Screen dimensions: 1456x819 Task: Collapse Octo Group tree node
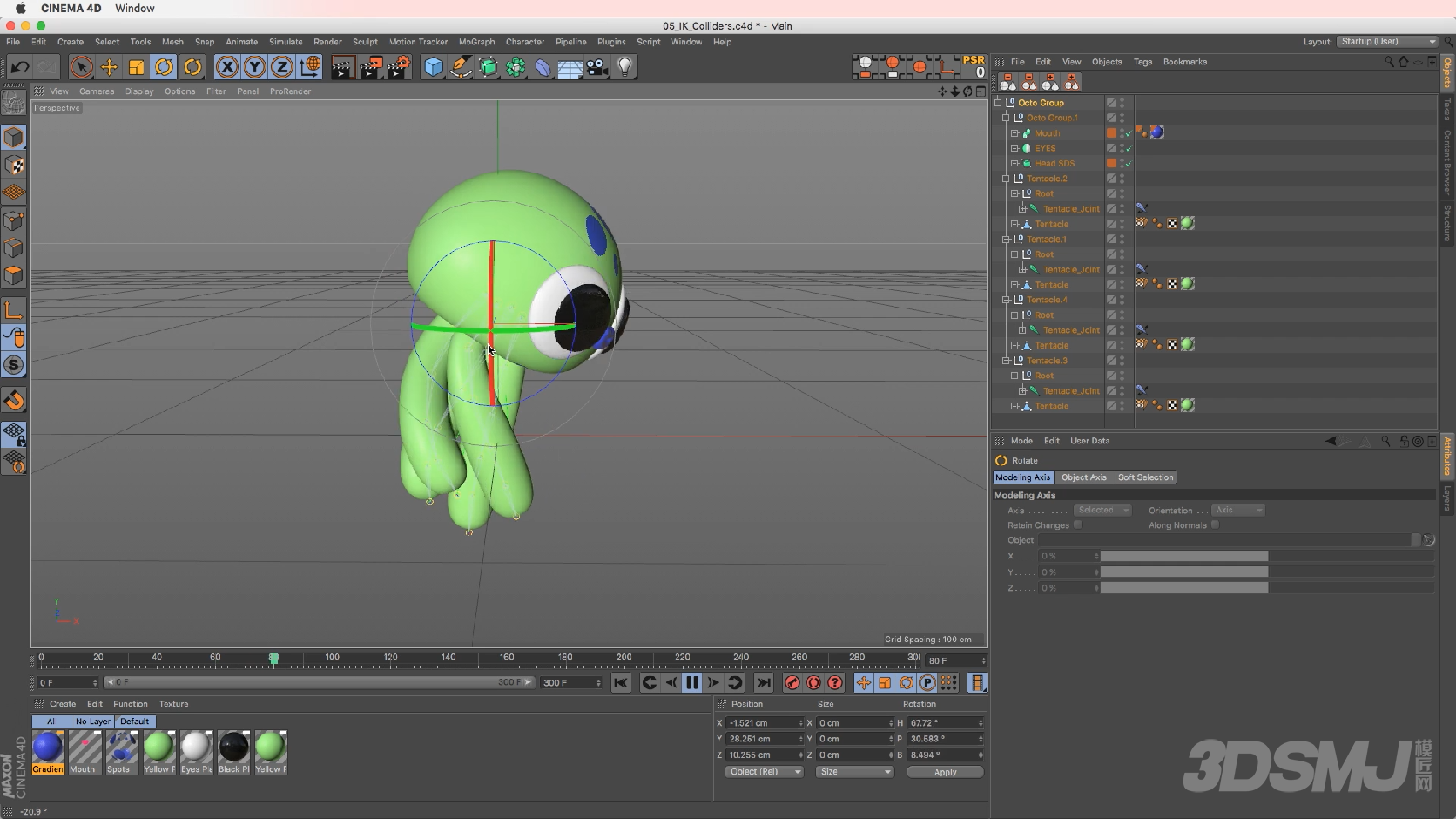tap(999, 103)
